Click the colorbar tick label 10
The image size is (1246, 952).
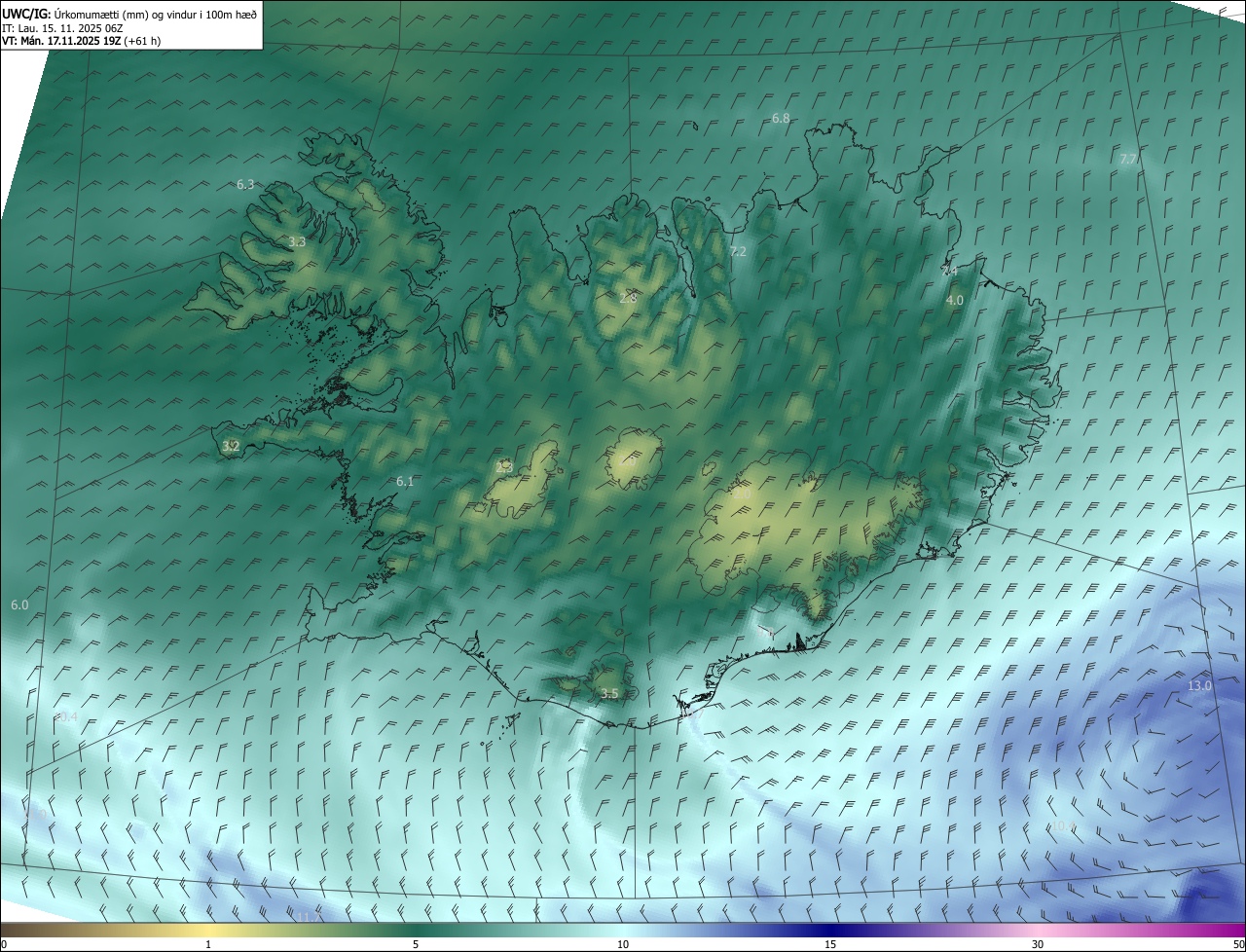click(x=623, y=944)
